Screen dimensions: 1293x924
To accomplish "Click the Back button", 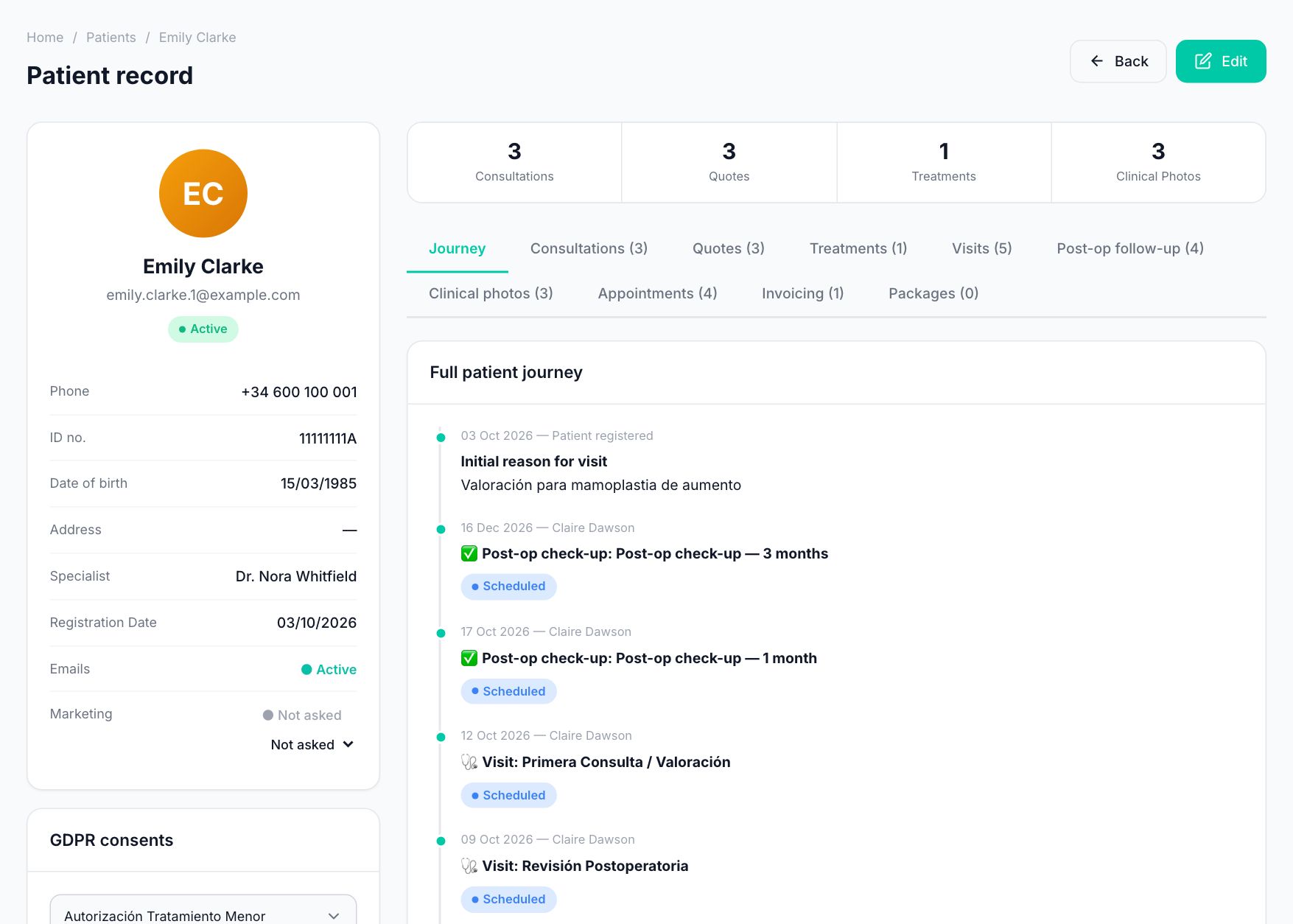I will pyautogui.click(x=1118, y=61).
